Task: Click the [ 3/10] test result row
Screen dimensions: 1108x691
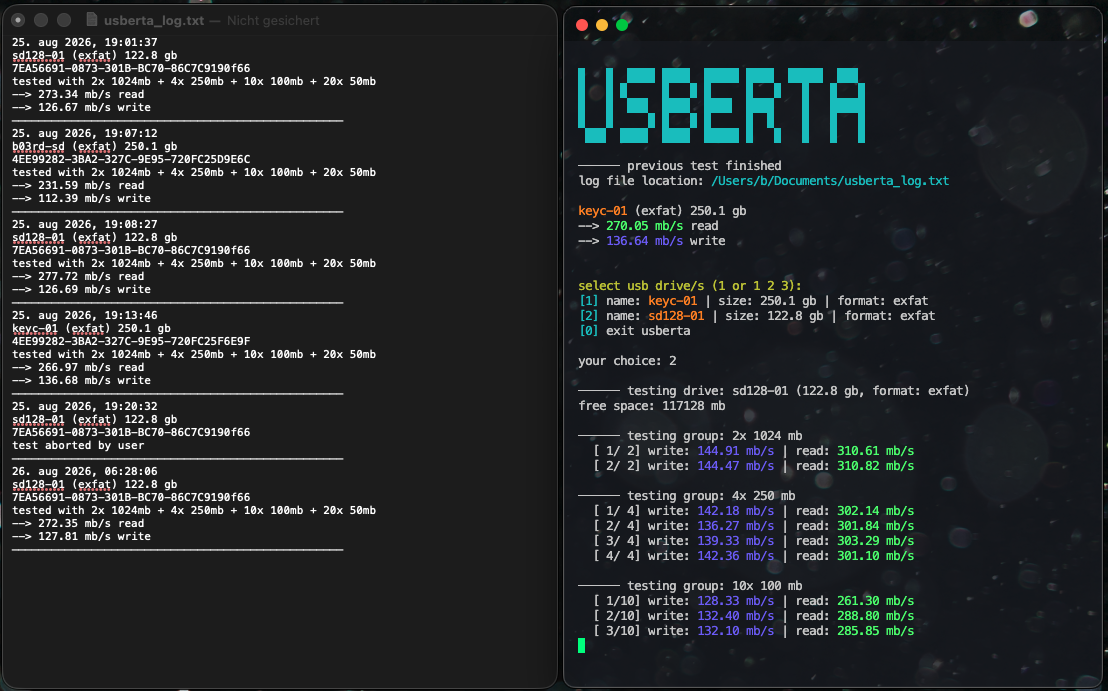Action: click(753, 631)
